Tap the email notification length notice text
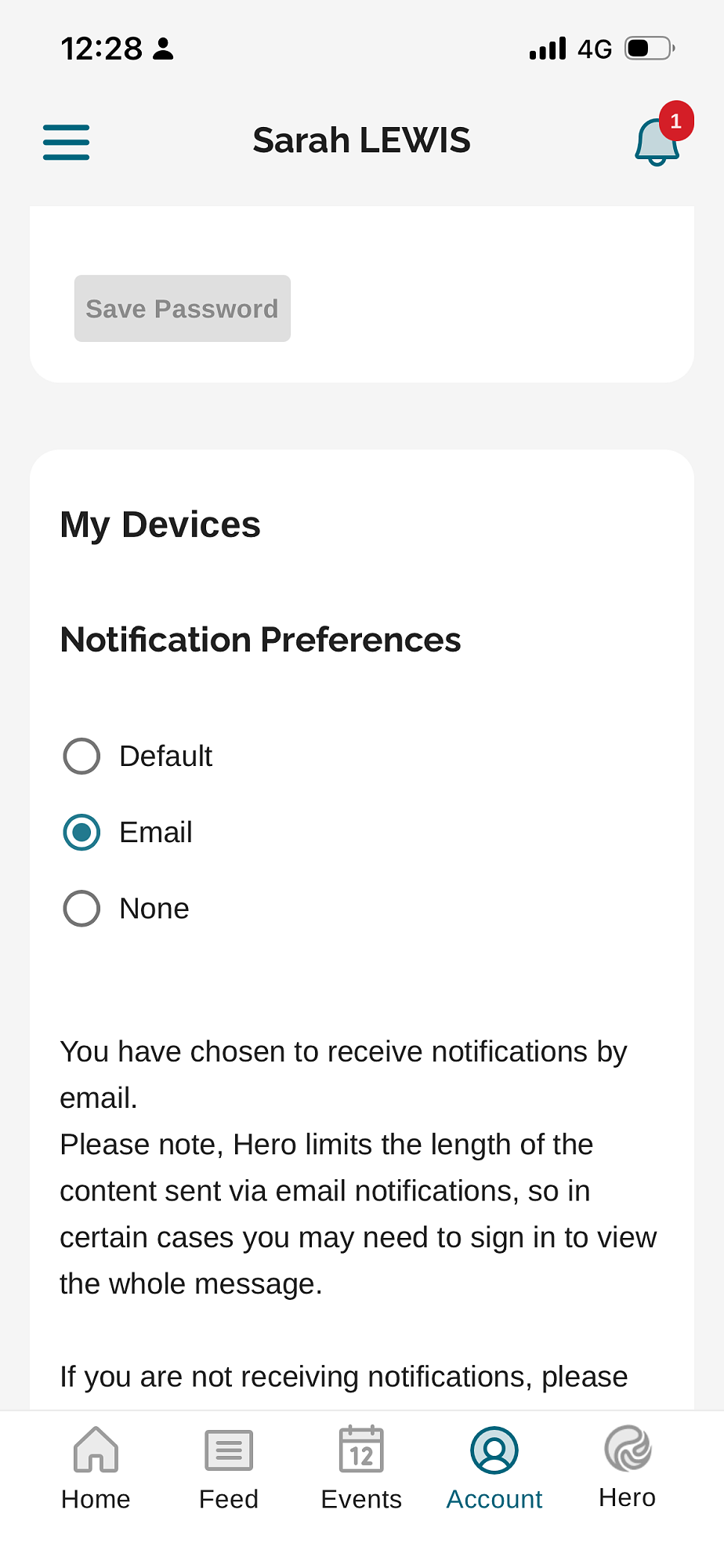 (x=358, y=1214)
